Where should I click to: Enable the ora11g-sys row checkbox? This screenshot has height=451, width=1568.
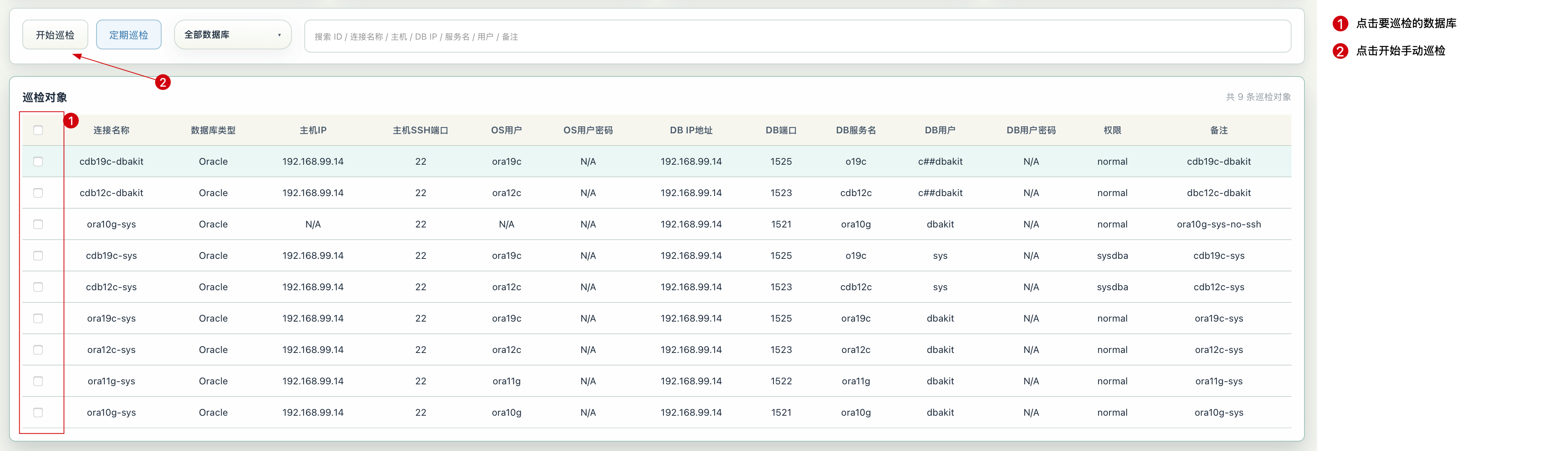(38, 381)
